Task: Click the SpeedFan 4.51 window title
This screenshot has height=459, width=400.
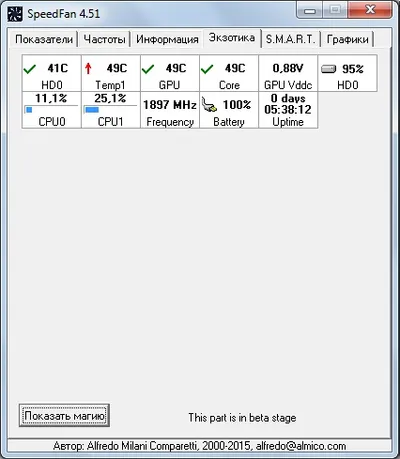Action: [x=64, y=14]
